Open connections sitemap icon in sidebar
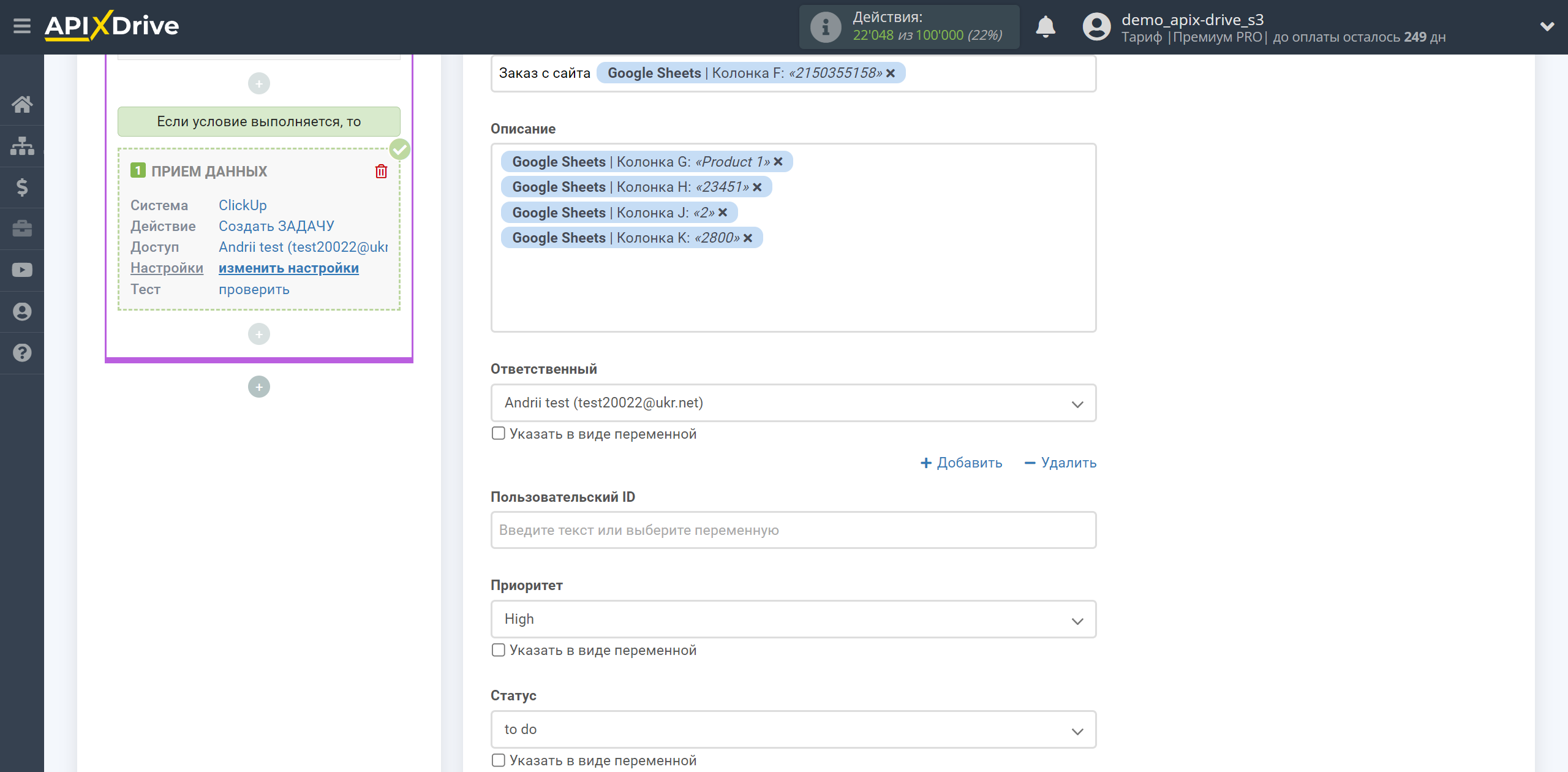1568x772 pixels. (22, 146)
